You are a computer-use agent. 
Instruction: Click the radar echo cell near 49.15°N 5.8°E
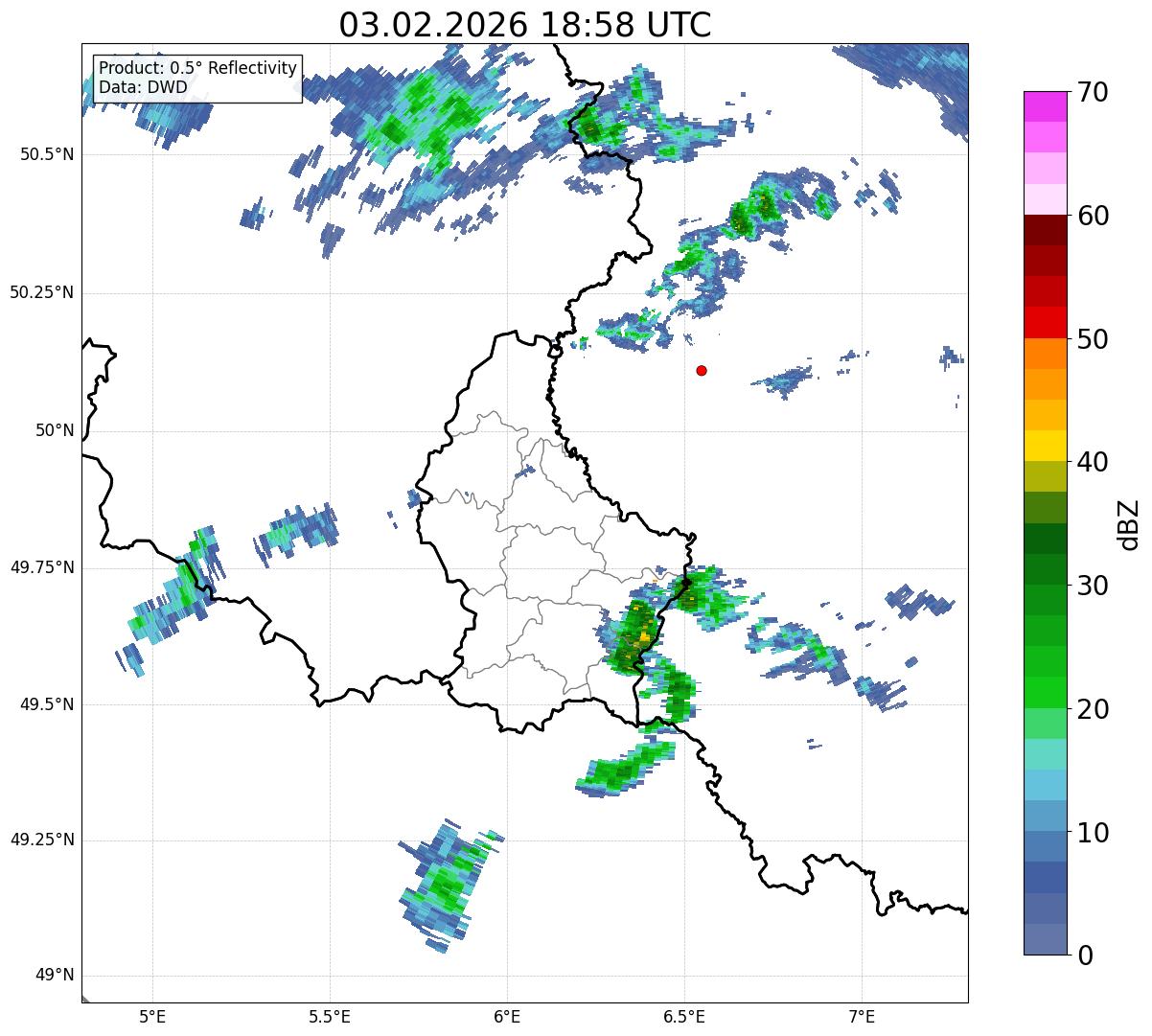point(446,886)
